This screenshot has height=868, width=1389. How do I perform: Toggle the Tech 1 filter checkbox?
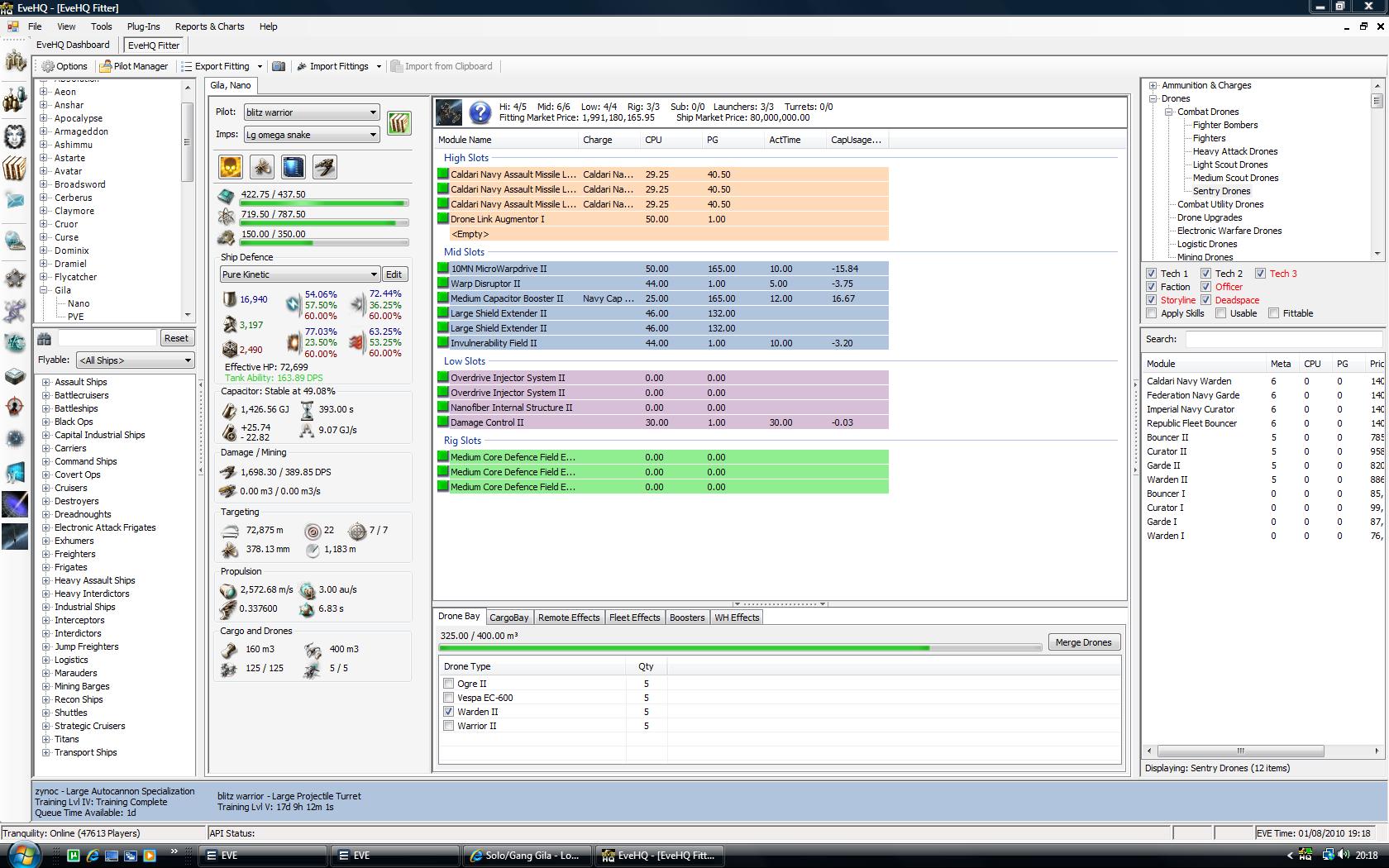[x=1151, y=274]
